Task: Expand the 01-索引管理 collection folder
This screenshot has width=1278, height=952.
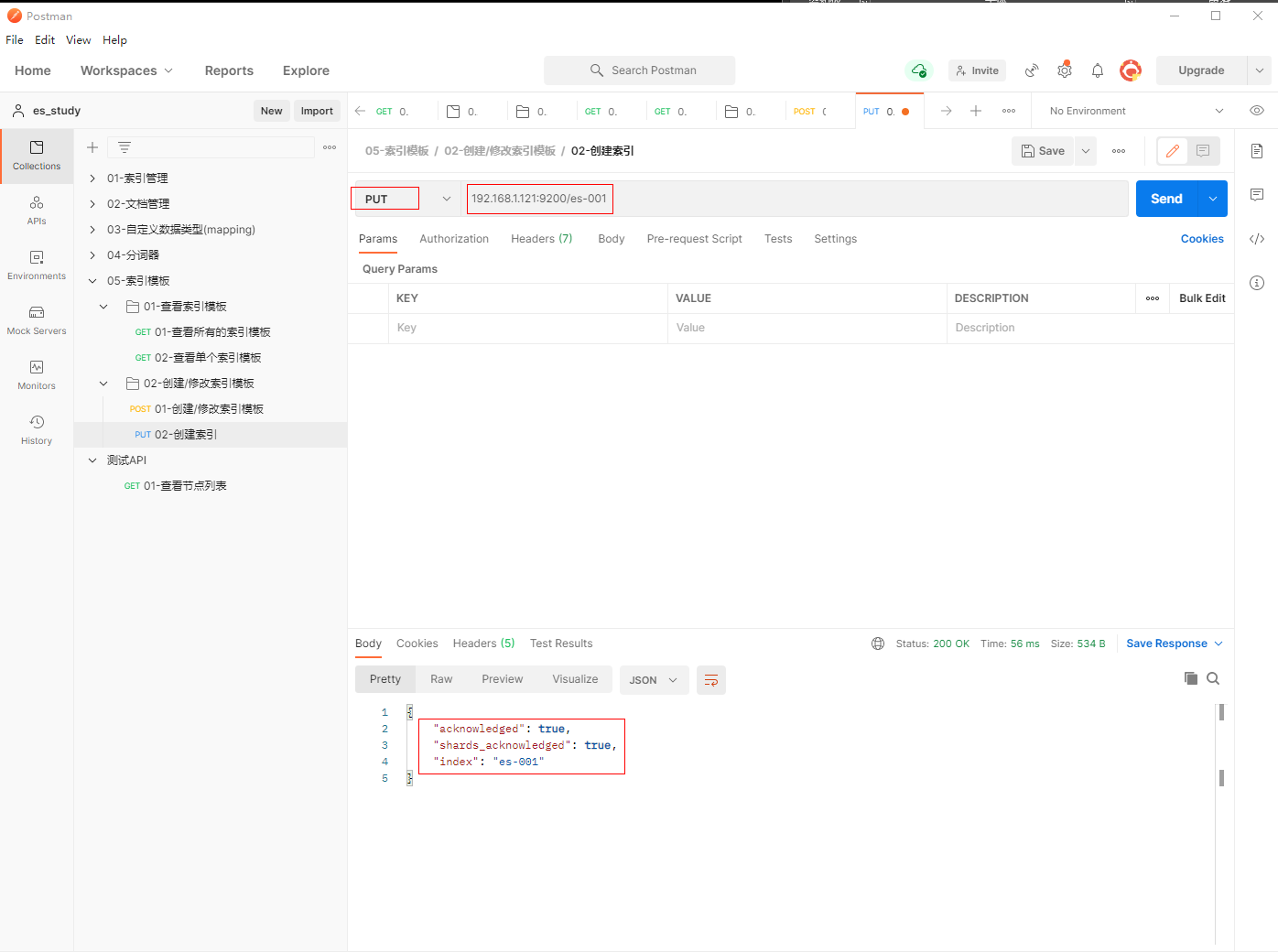Action: (92, 178)
